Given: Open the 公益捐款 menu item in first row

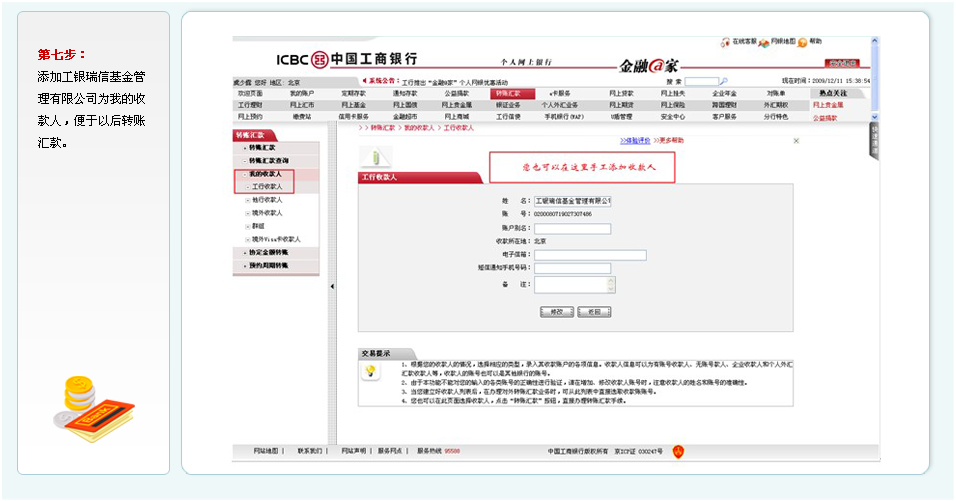Looking at the screenshot, I should pyautogui.click(x=457, y=94).
